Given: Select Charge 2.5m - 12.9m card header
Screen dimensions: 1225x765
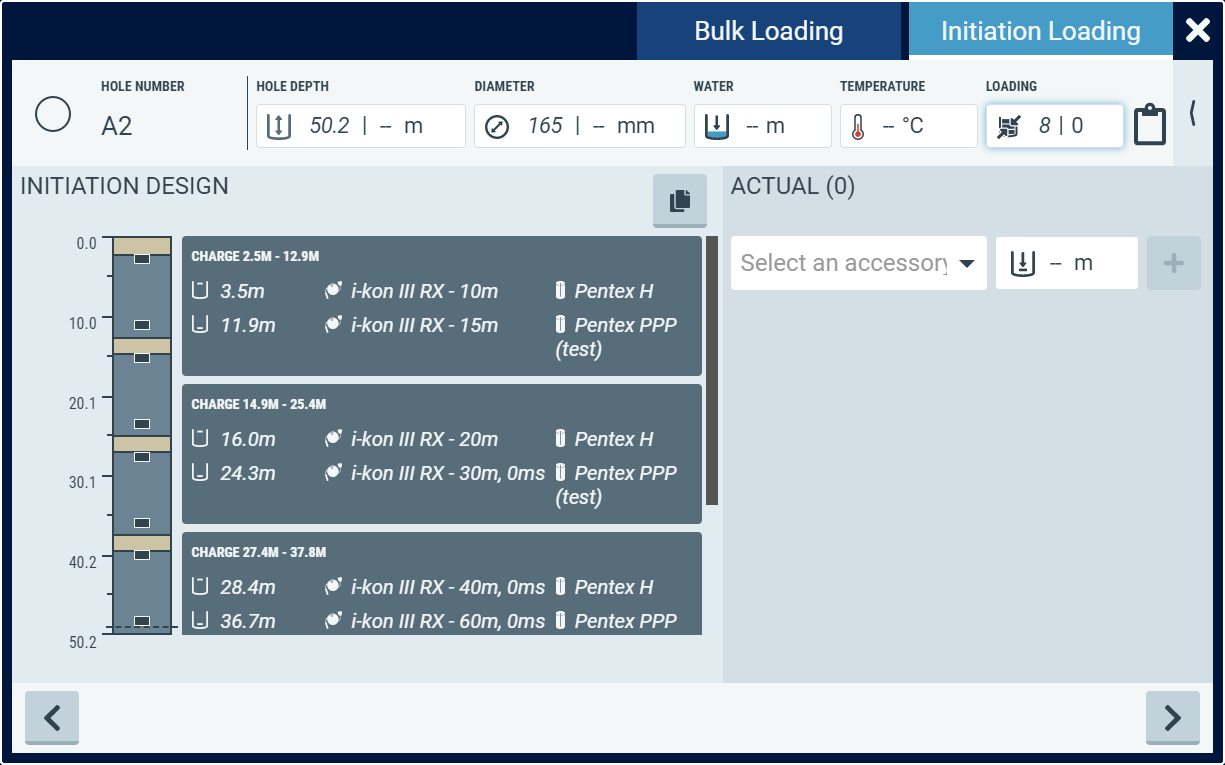Looking at the screenshot, I should [255, 257].
